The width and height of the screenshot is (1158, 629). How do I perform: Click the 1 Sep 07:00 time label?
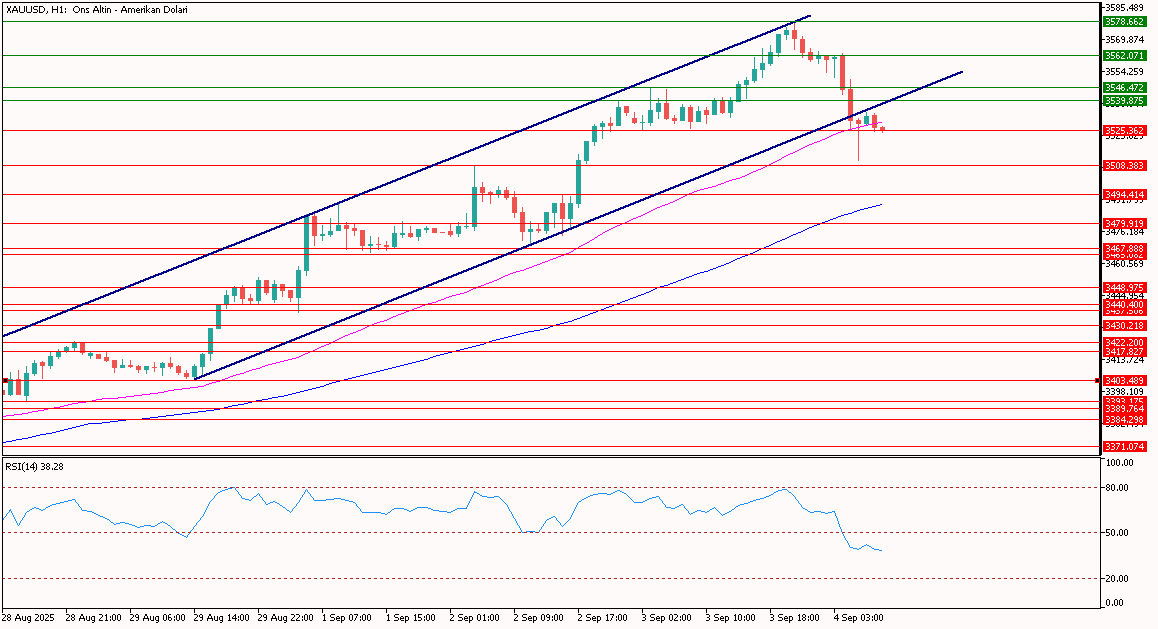click(347, 617)
